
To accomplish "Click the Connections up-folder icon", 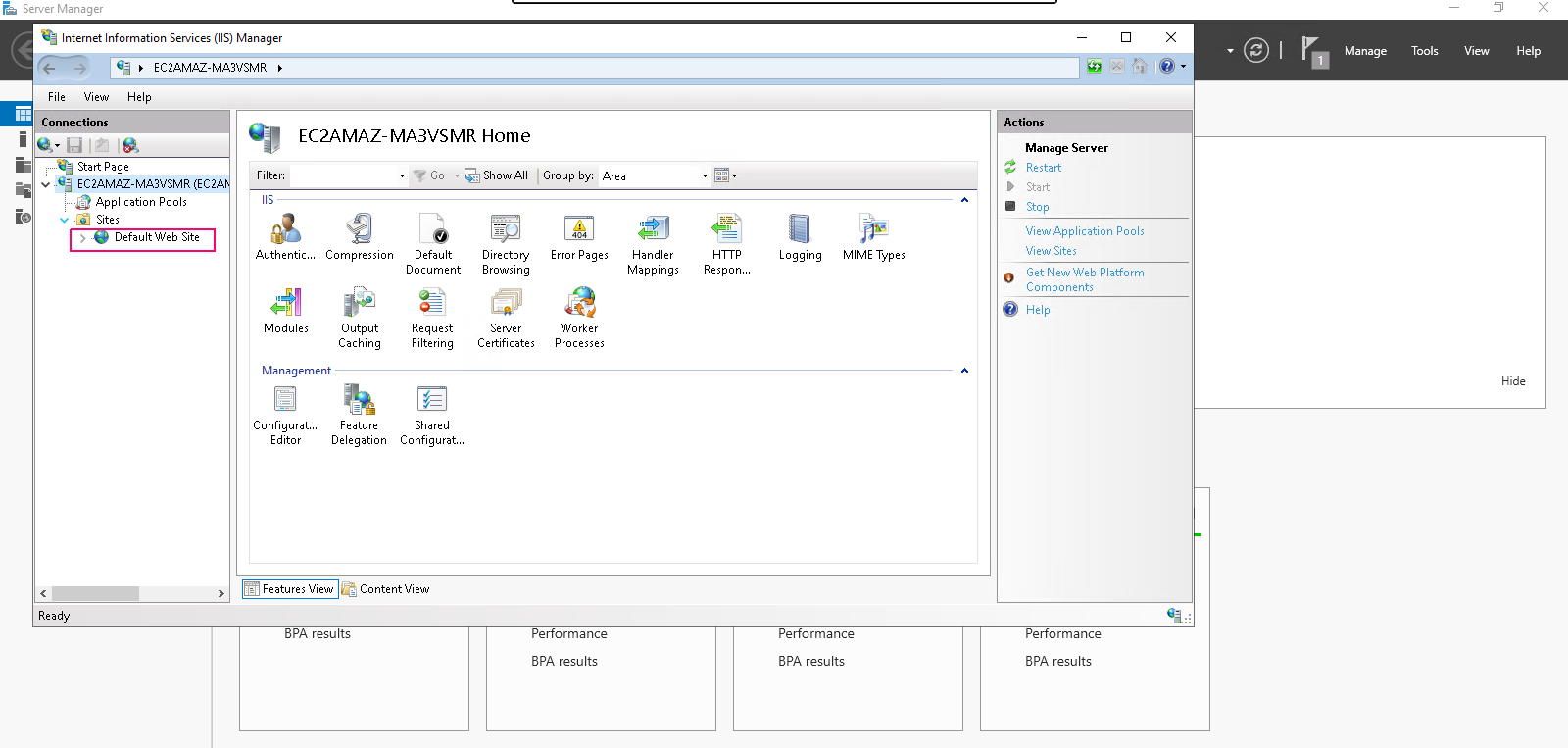I will click(x=102, y=145).
